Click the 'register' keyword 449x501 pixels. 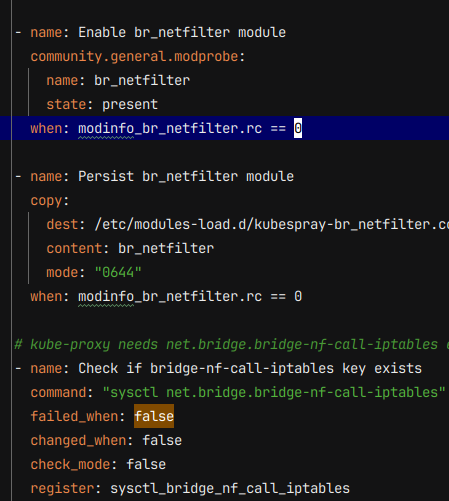(x=62, y=488)
